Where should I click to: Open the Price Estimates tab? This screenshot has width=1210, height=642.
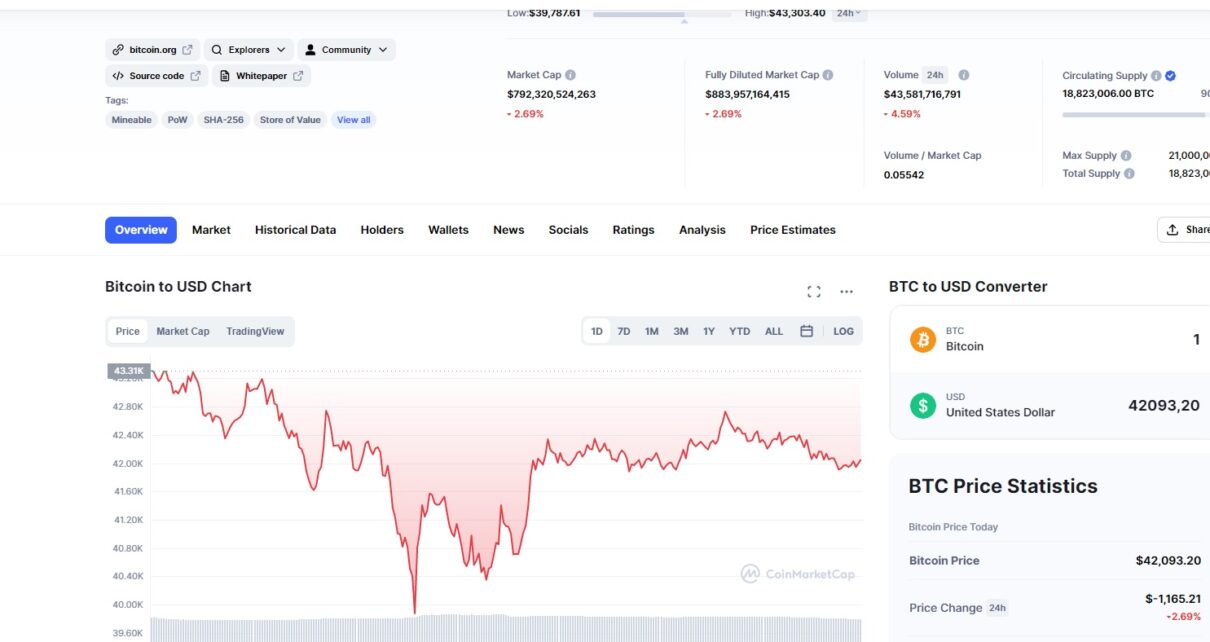tap(793, 230)
